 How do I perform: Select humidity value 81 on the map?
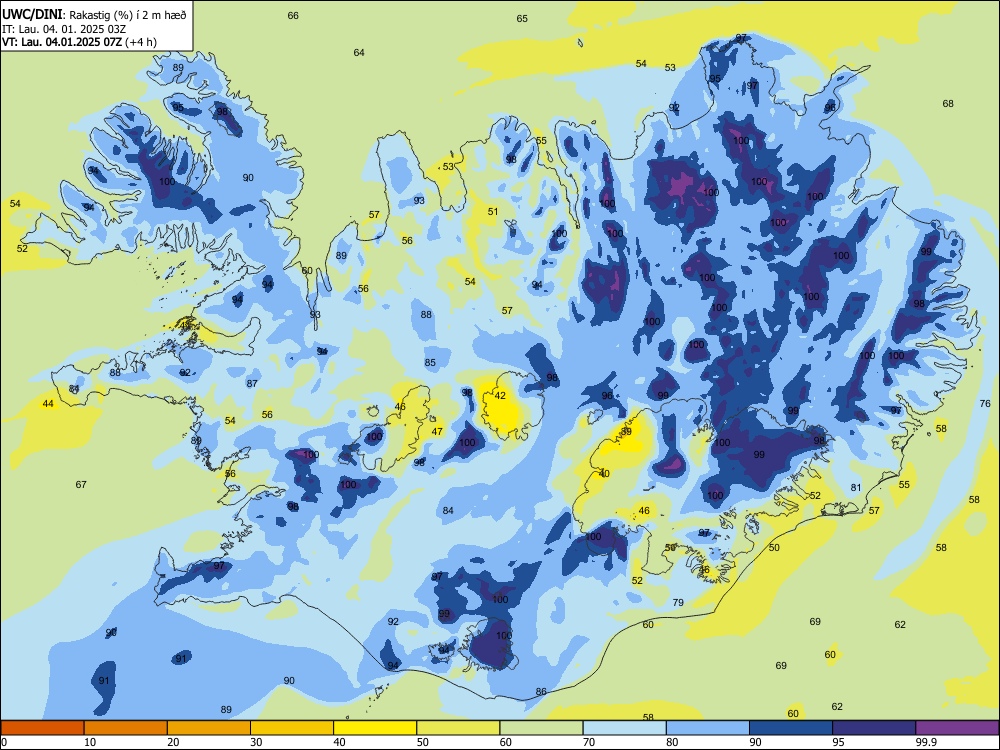pyautogui.click(x=856, y=488)
